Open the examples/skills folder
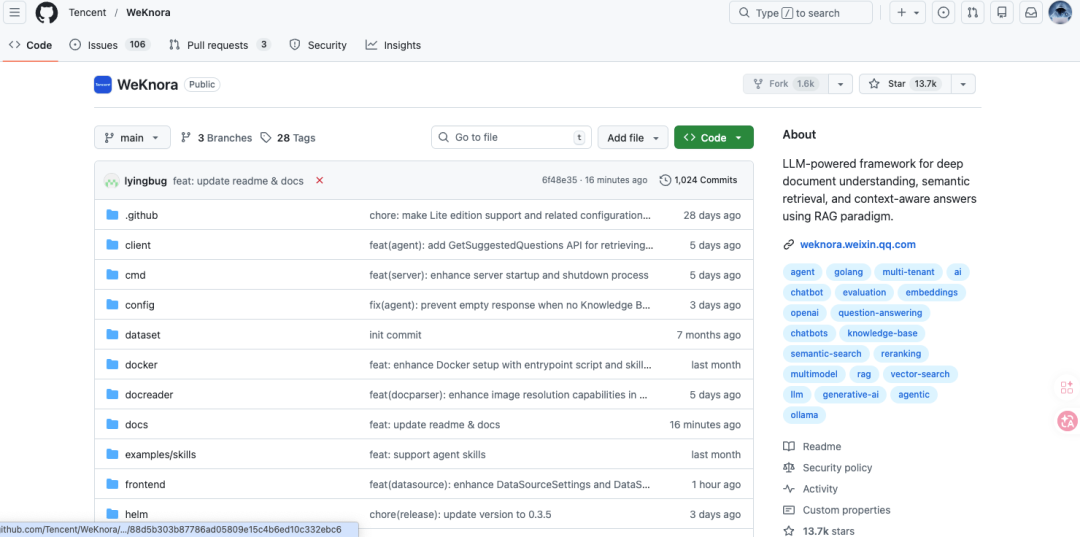Image resolution: width=1080 pixels, height=537 pixels. click(x=160, y=455)
